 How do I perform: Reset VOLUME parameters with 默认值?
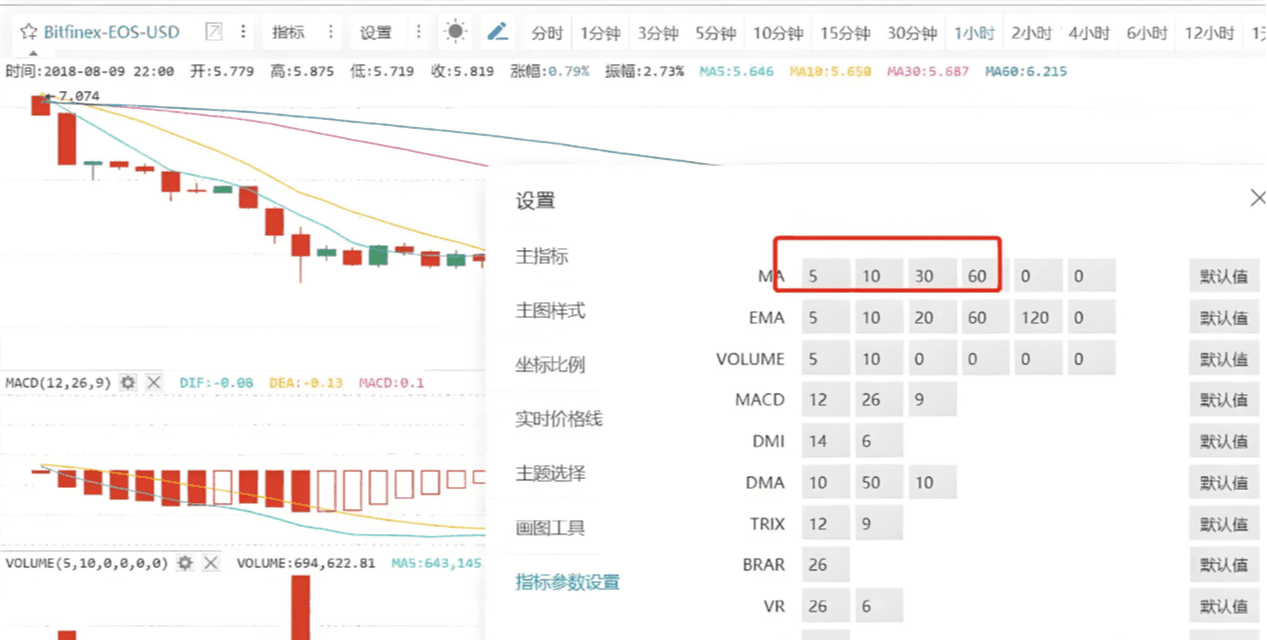point(1224,358)
